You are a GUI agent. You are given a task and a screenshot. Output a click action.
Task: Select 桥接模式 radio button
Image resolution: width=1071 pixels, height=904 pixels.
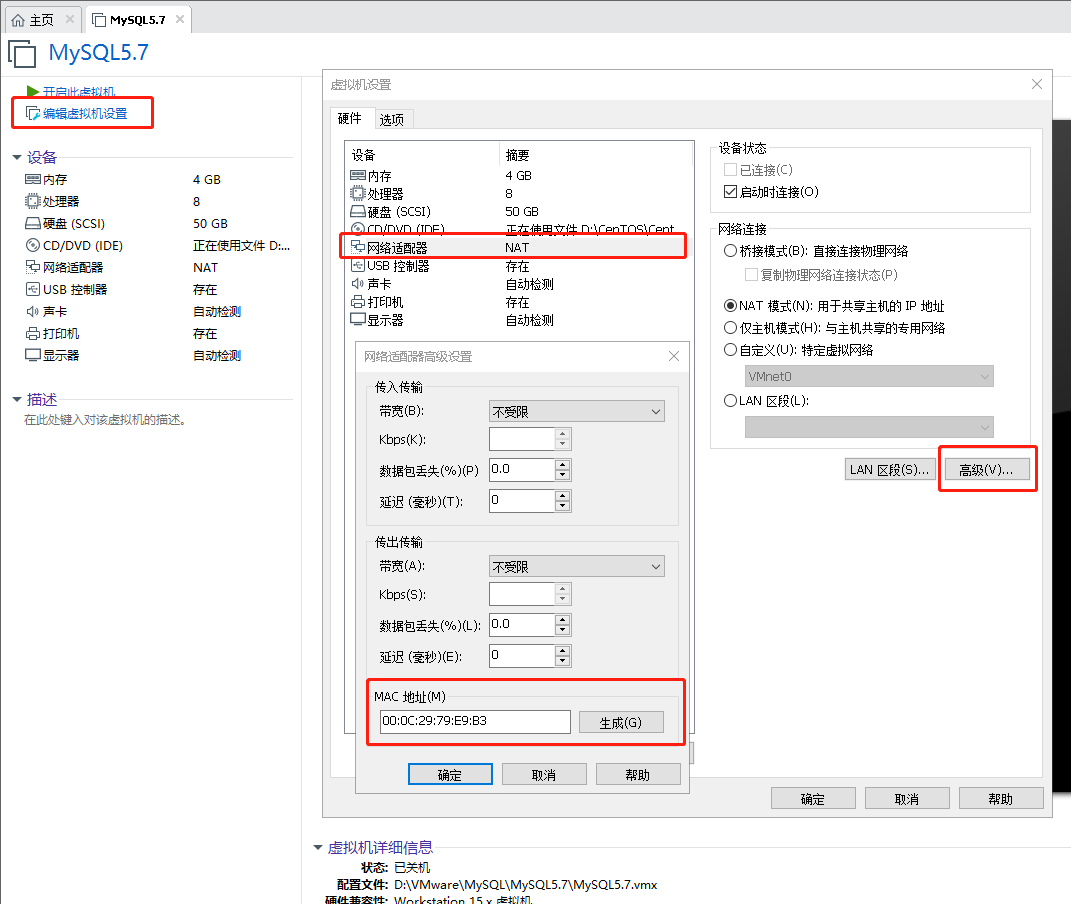click(x=730, y=251)
